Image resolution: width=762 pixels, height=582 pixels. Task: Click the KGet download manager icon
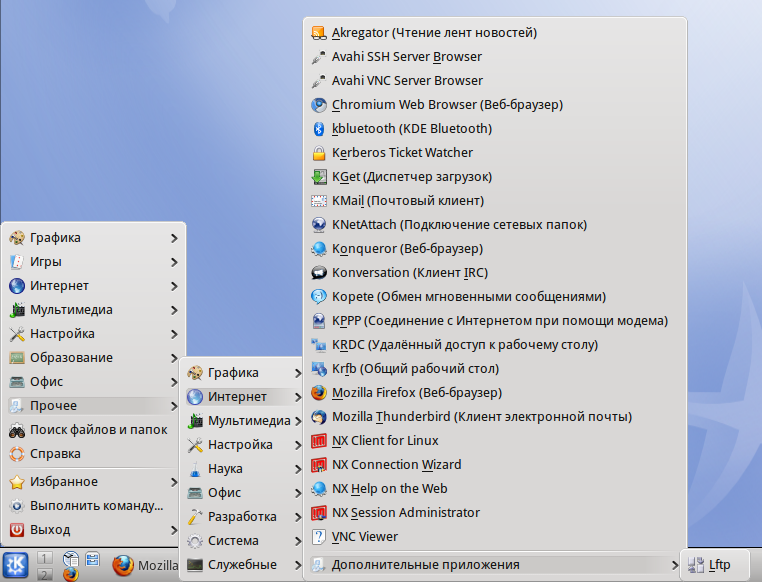tap(319, 176)
